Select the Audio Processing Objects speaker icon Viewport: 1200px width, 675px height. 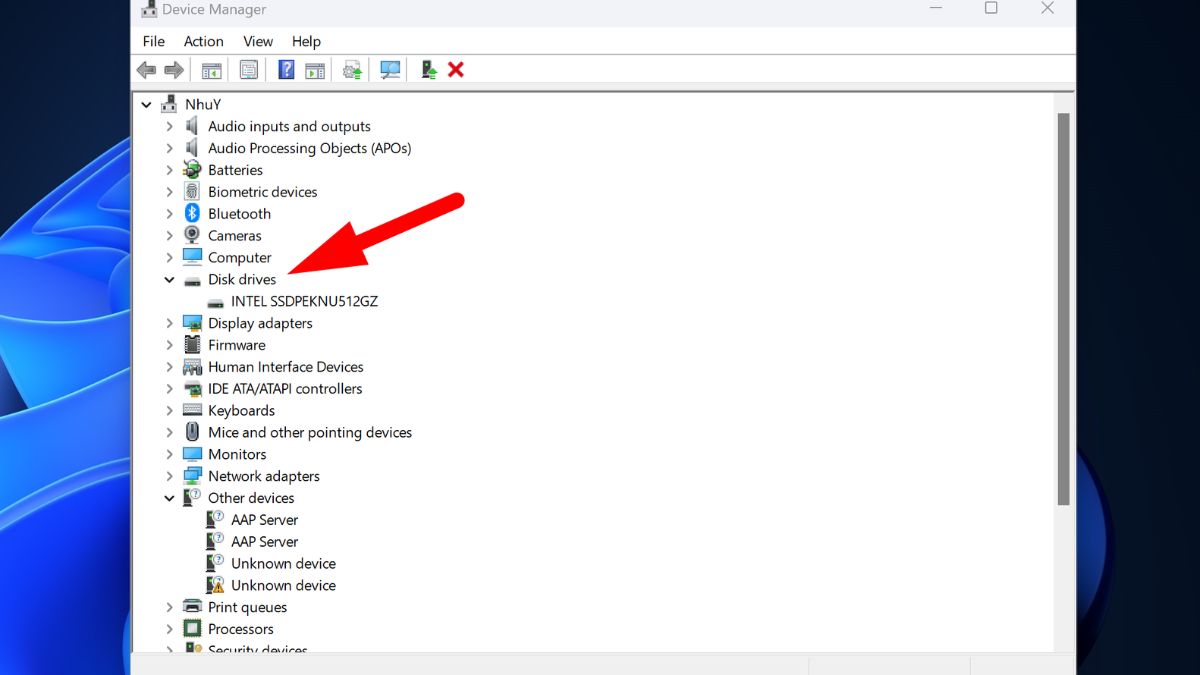192,148
